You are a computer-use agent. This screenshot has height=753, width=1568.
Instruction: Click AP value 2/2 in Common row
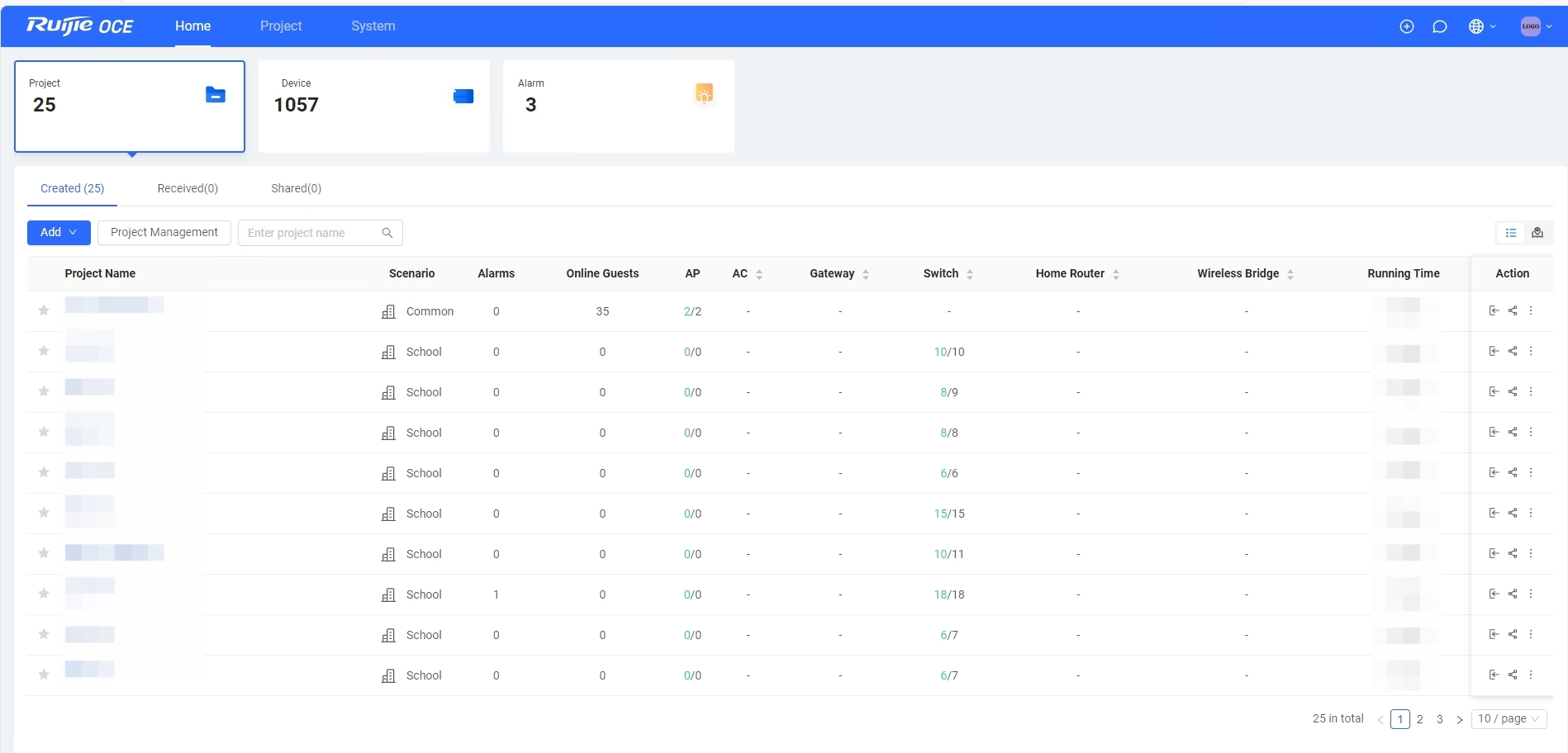tap(692, 311)
